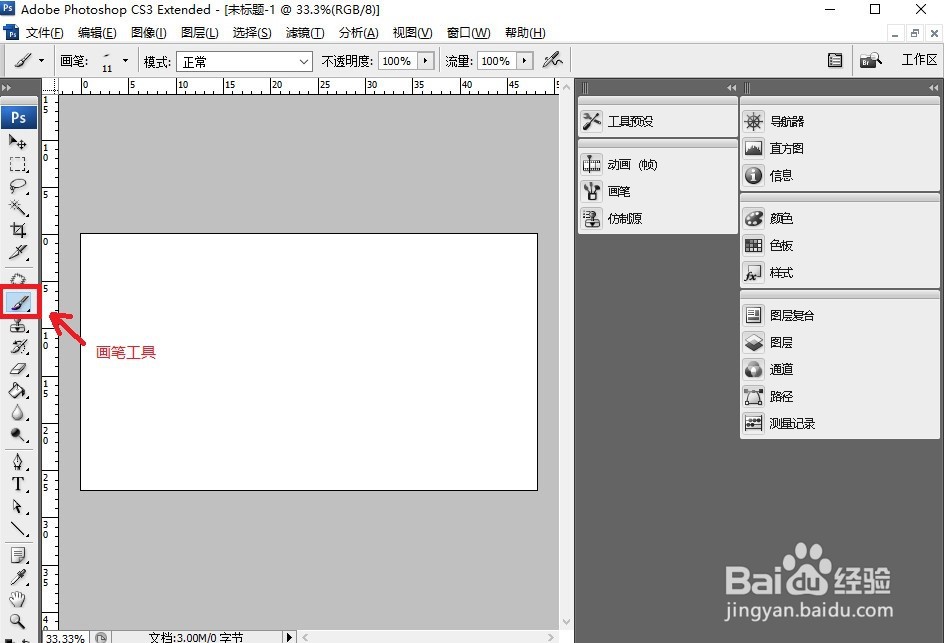Select the Type tool
The image size is (944, 643).
[x=17, y=484]
